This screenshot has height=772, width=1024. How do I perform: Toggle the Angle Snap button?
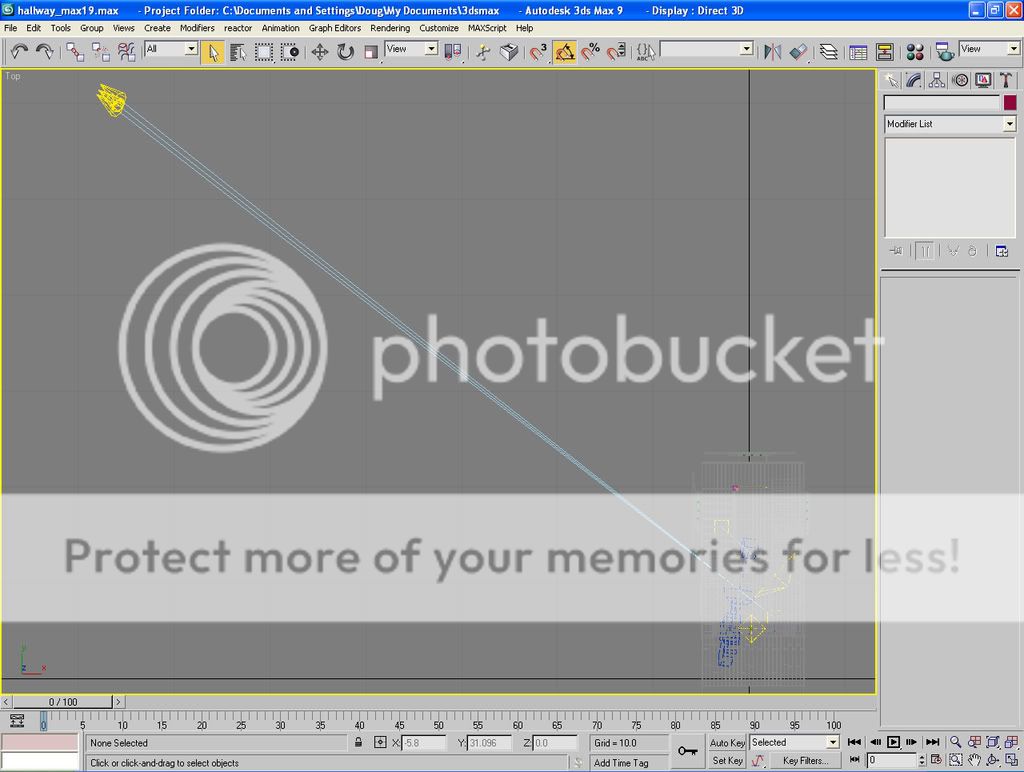coord(565,51)
